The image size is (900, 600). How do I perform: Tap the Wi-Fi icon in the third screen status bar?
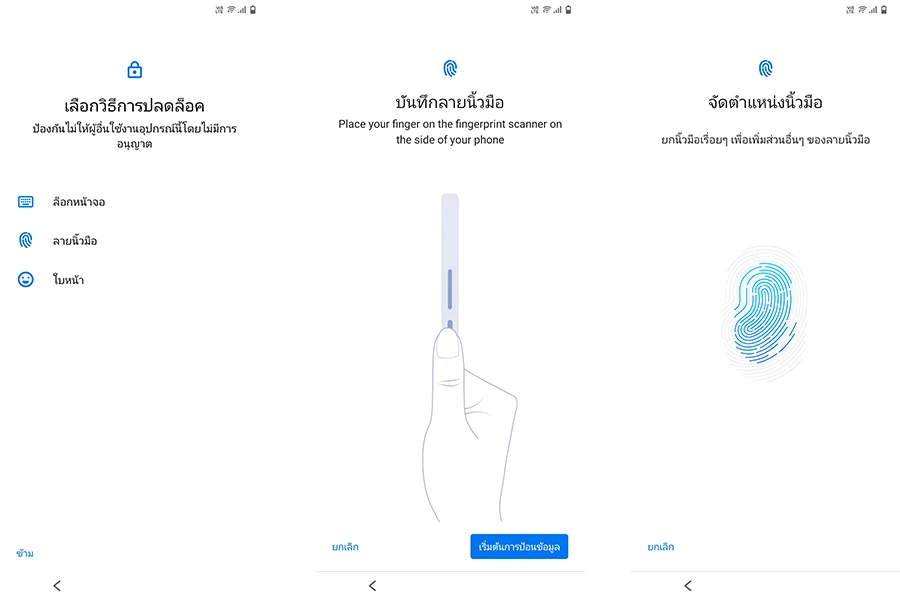[x=862, y=10]
